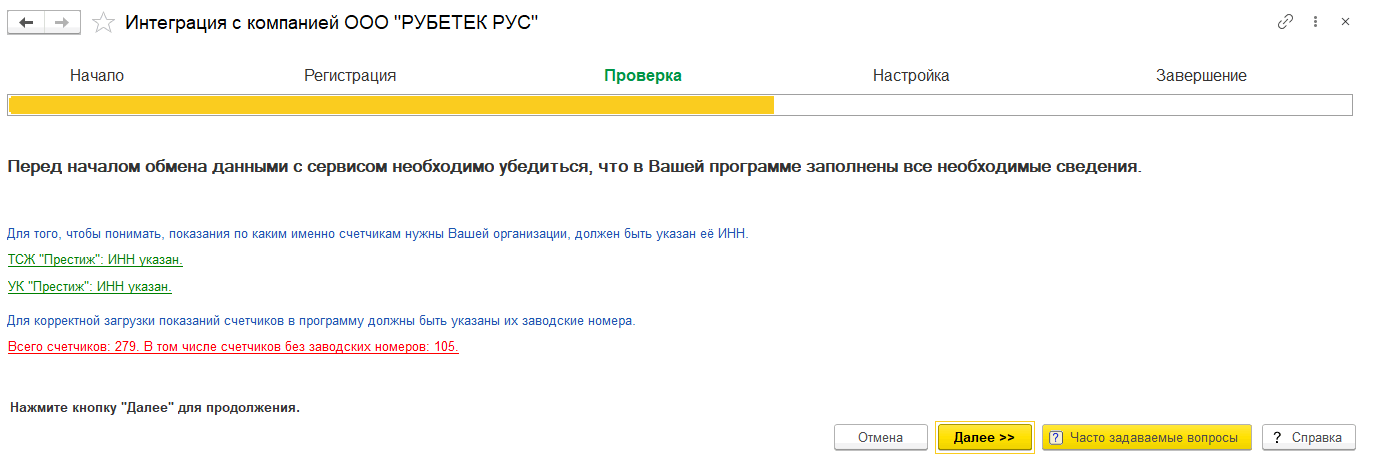Select the Настройка wizard step
Screen dimensions: 1376x462
tap(911, 76)
